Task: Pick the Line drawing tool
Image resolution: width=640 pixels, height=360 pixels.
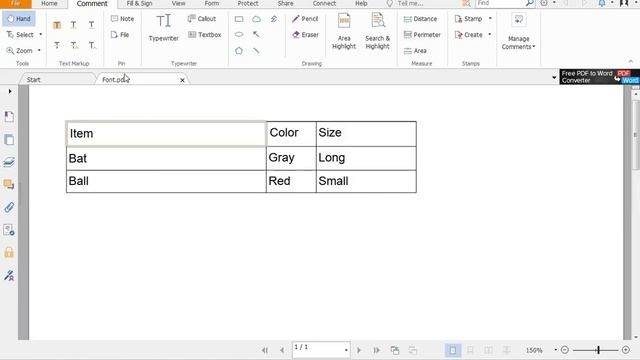Action: 256,51
